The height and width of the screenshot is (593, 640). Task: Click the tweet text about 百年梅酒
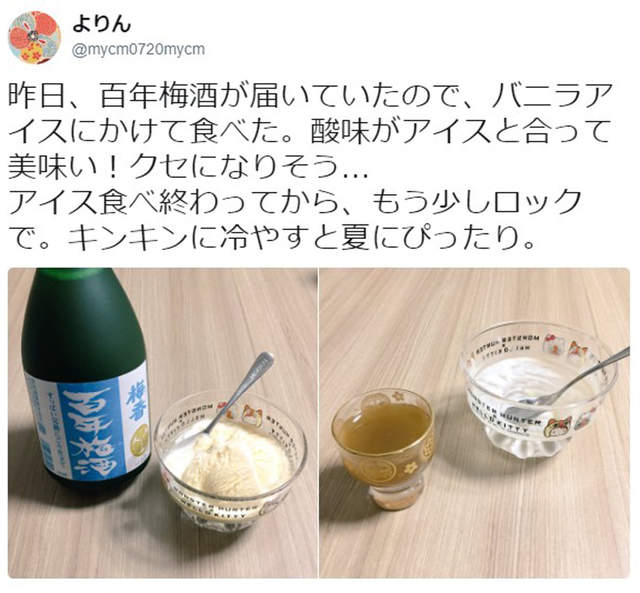coord(310,166)
